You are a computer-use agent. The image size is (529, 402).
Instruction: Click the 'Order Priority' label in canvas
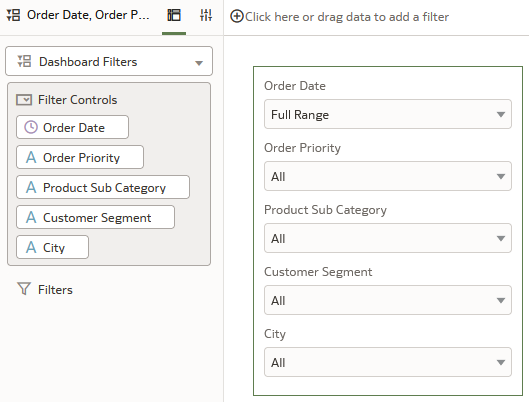click(x=303, y=148)
